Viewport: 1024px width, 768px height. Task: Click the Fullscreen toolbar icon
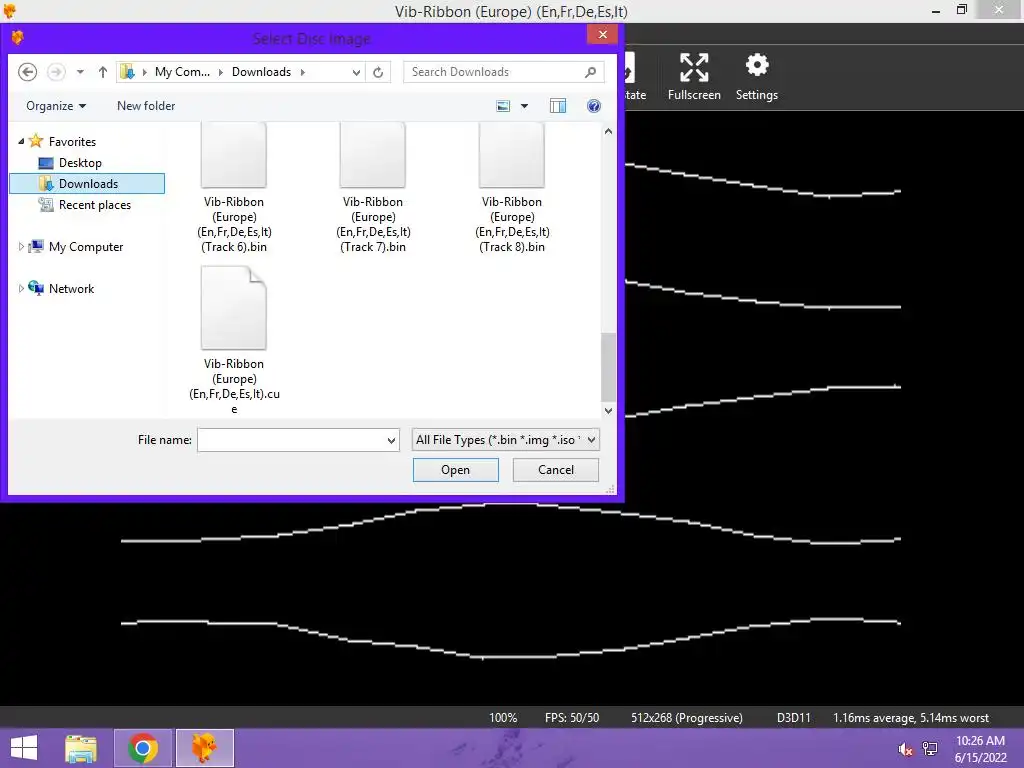[694, 67]
